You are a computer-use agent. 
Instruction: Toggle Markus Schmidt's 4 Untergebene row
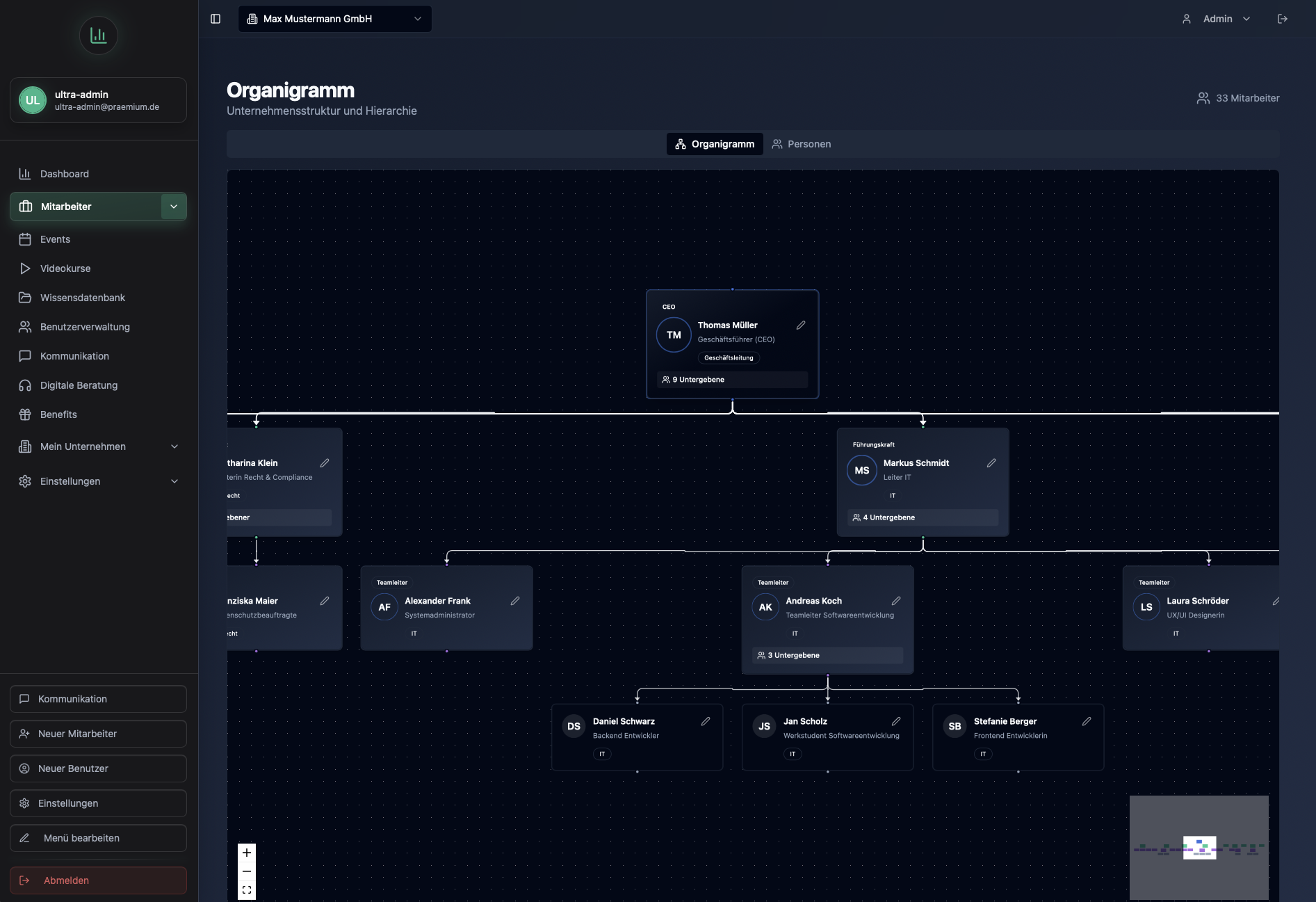[x=923, y=517]
